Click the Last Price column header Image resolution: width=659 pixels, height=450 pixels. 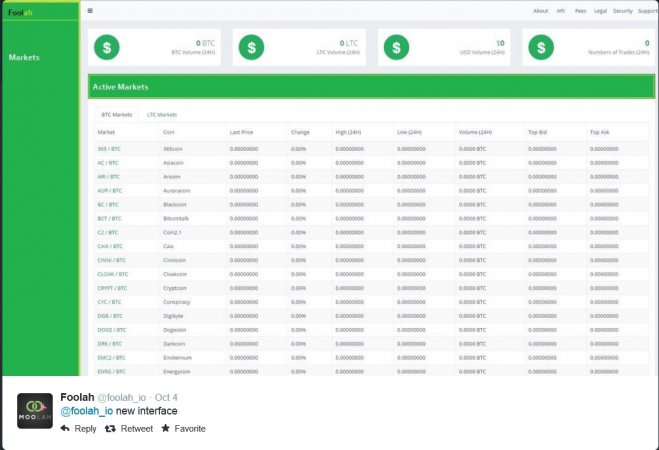[x=241, y=132]
